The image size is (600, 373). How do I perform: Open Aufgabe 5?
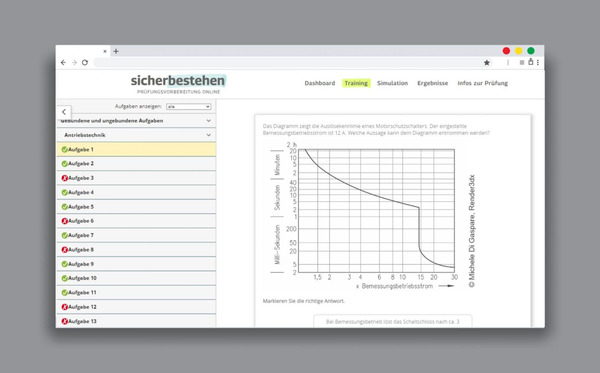click(136, 207)
